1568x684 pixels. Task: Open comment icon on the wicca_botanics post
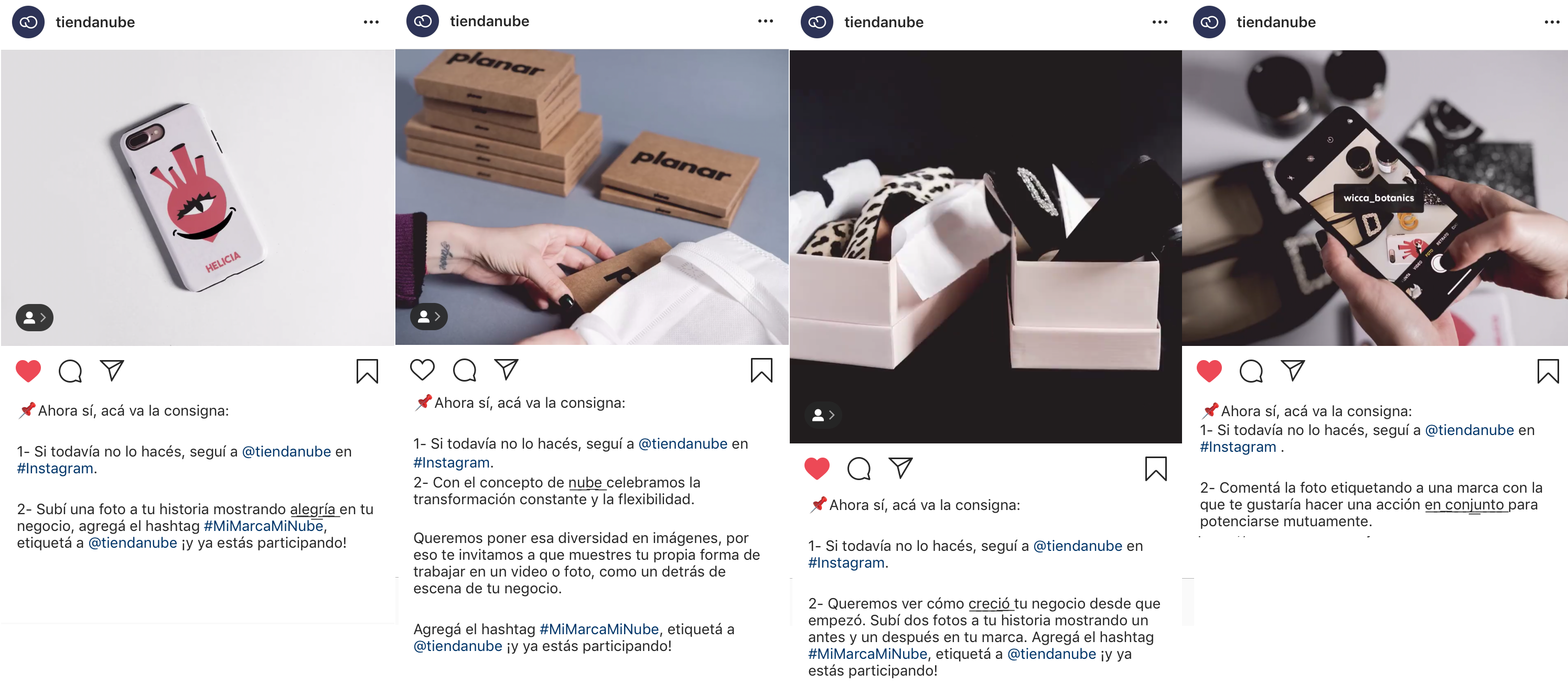[1251, 371]
